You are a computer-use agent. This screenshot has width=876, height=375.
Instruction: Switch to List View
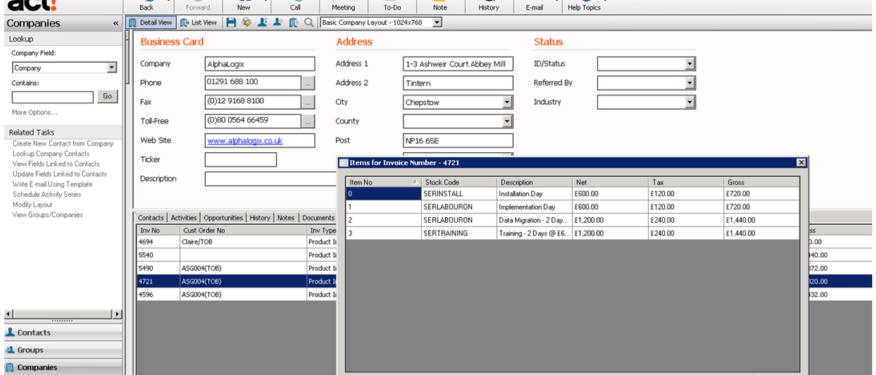click(199, 23)
